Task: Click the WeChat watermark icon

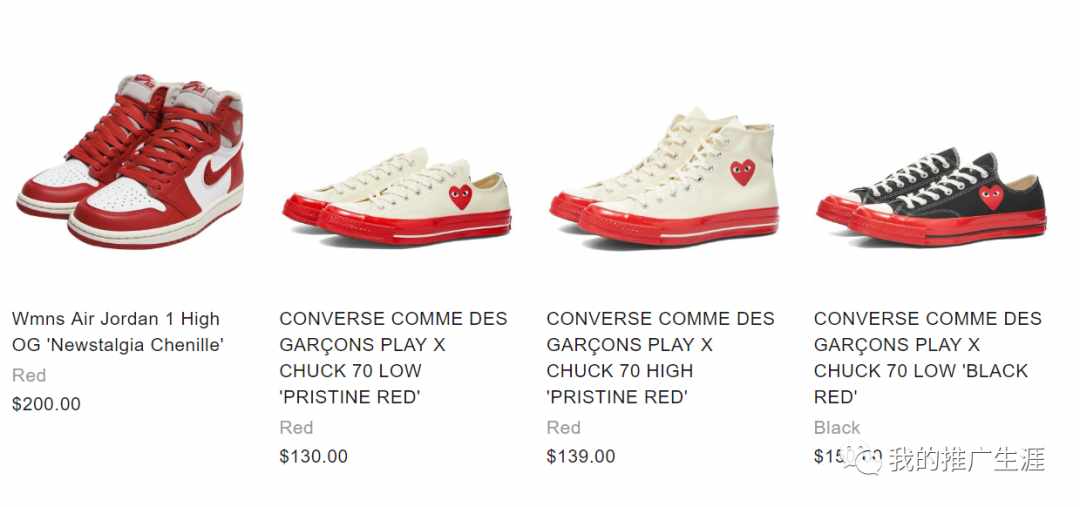Action: click(864, 460)
